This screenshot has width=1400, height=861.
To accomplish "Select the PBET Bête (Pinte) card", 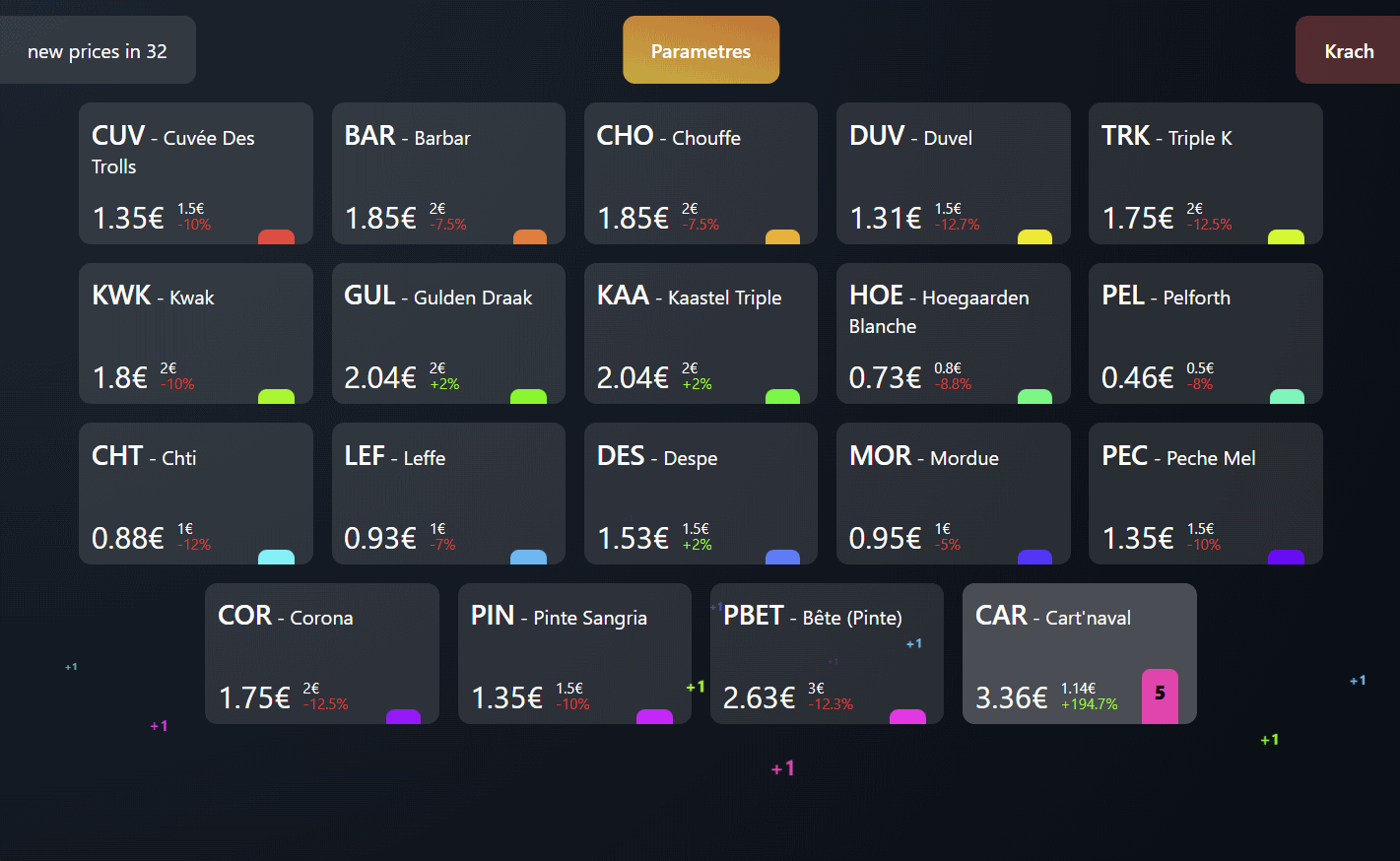I will click(827, 653).
